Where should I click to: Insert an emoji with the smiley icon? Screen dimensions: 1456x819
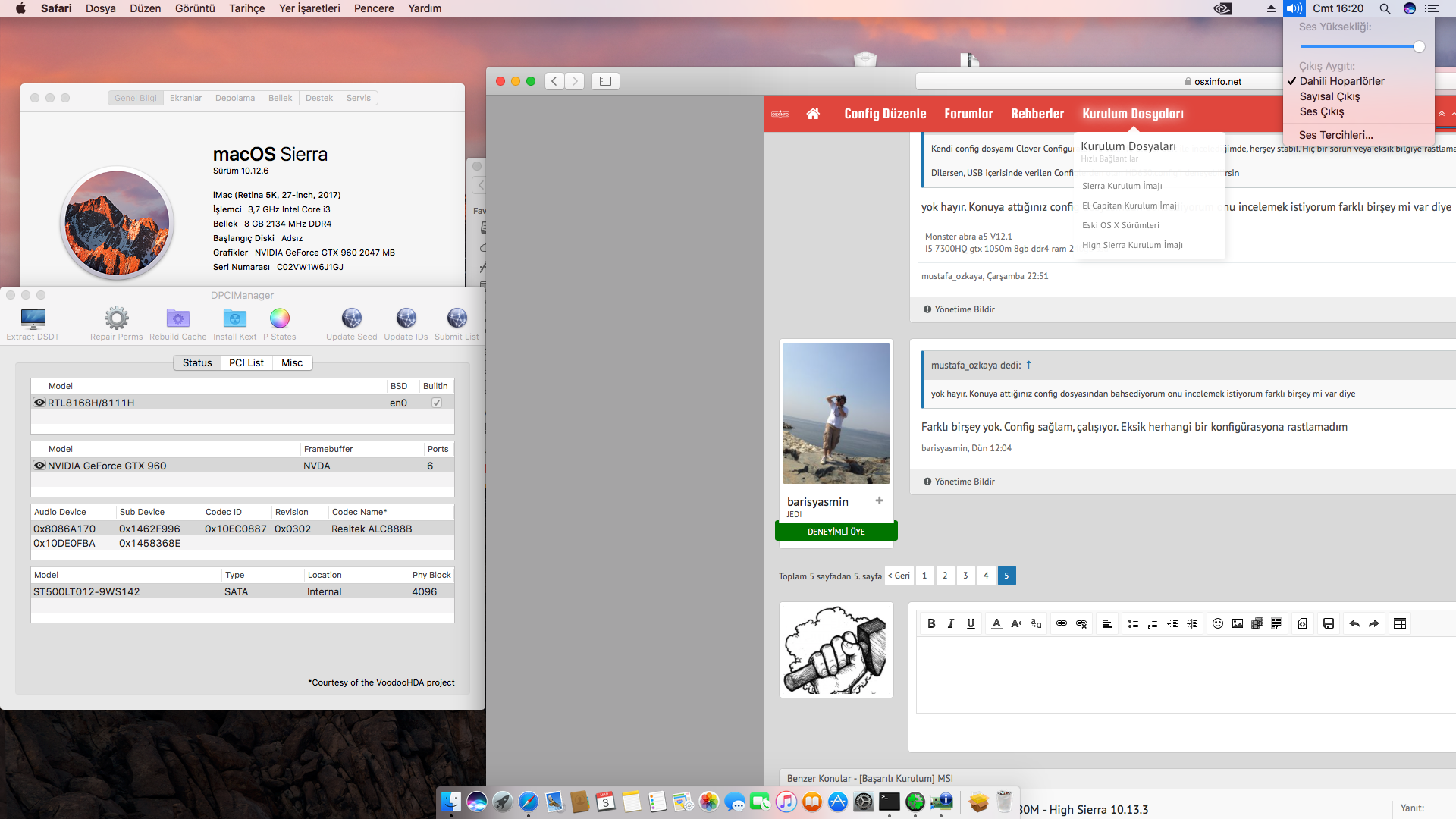pos(1218,623)
